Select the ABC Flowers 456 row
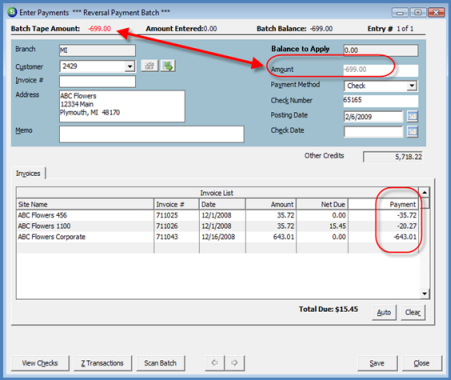This screenshot has height=380, width=451. pos(218,215)
